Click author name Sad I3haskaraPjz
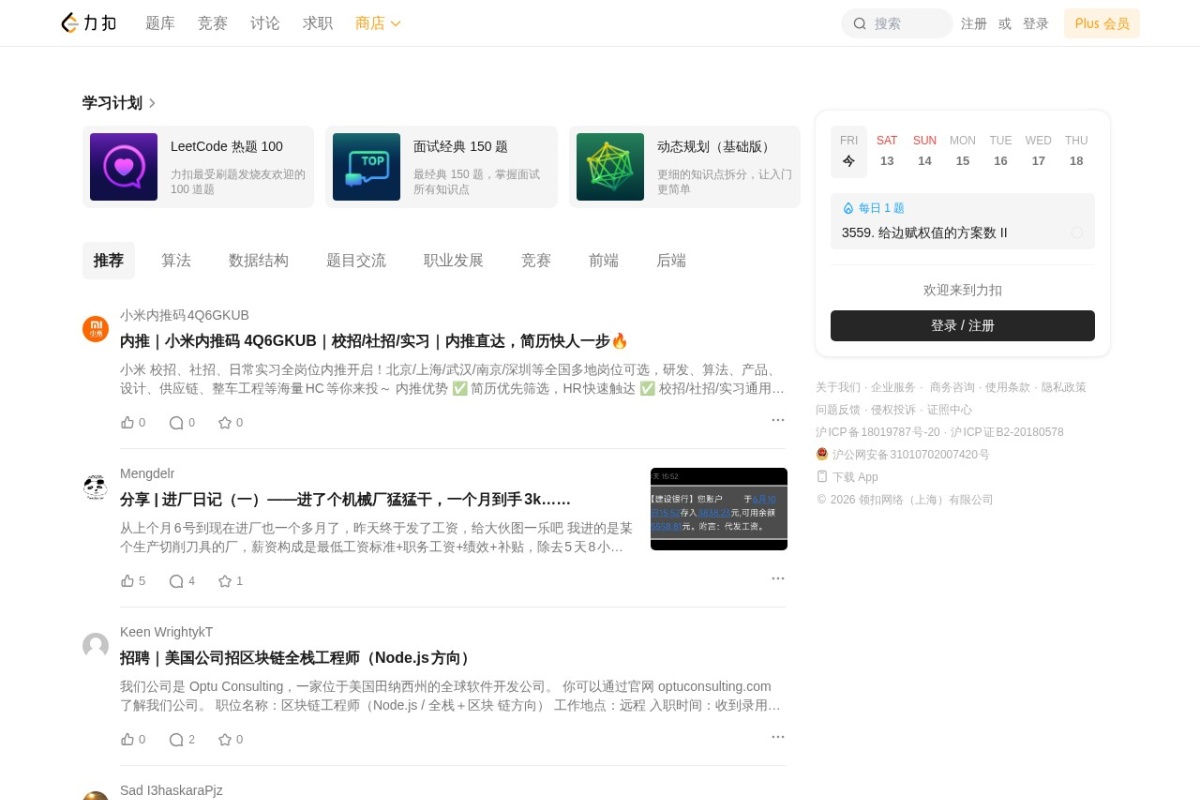This screenshot has width=1200, height=800. click(171, 790)
